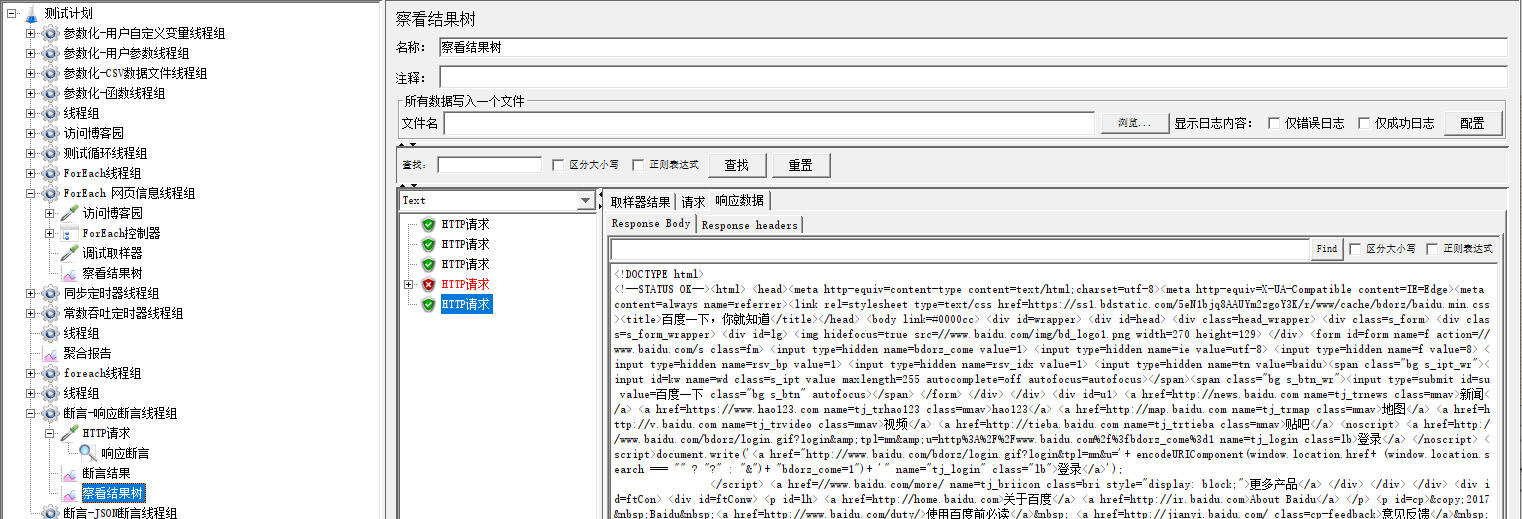Expand the 同步定时器线程组 node
Viewport: 1522px width, 519px height.
click(30, 293)
